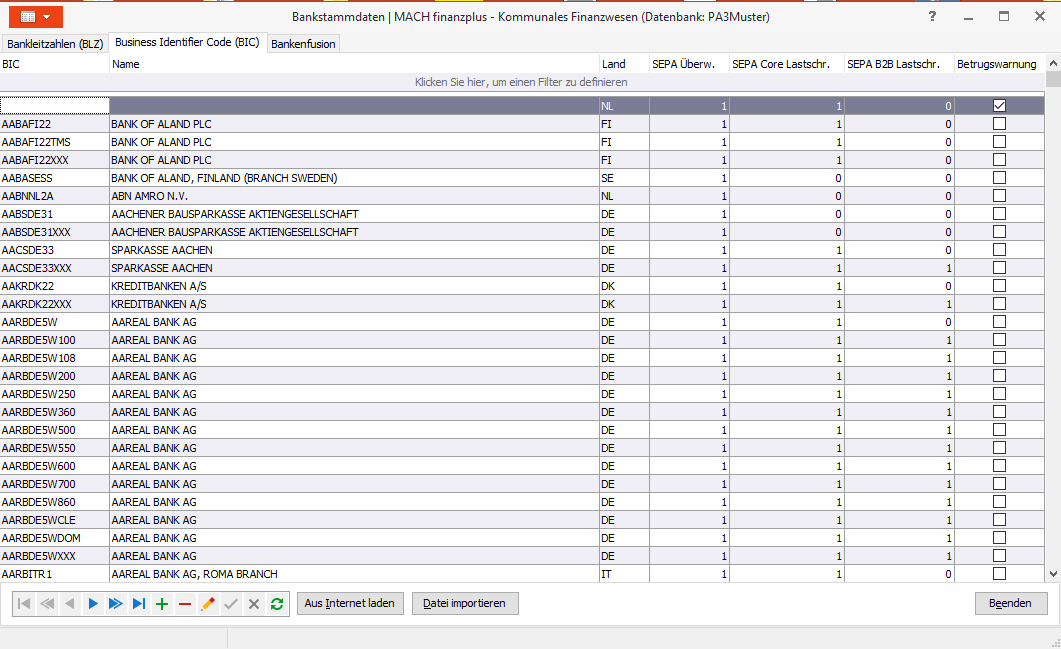Image resolution: width=1061 pixels, height=649 pixels.
Task: Click the Datei importieren button
Action: (x=465, y=604)
